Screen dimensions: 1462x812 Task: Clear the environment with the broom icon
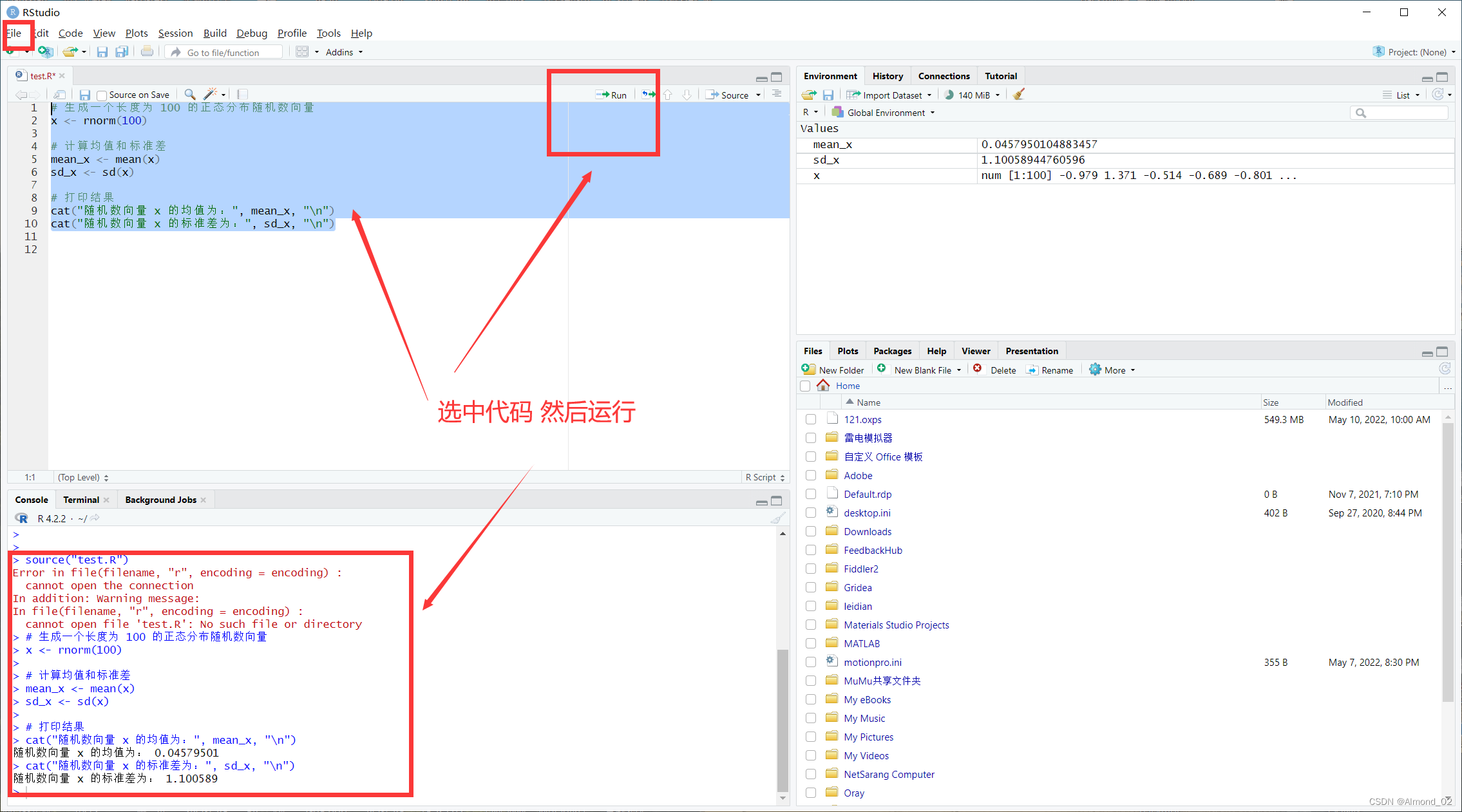[x=1018, y=95]
